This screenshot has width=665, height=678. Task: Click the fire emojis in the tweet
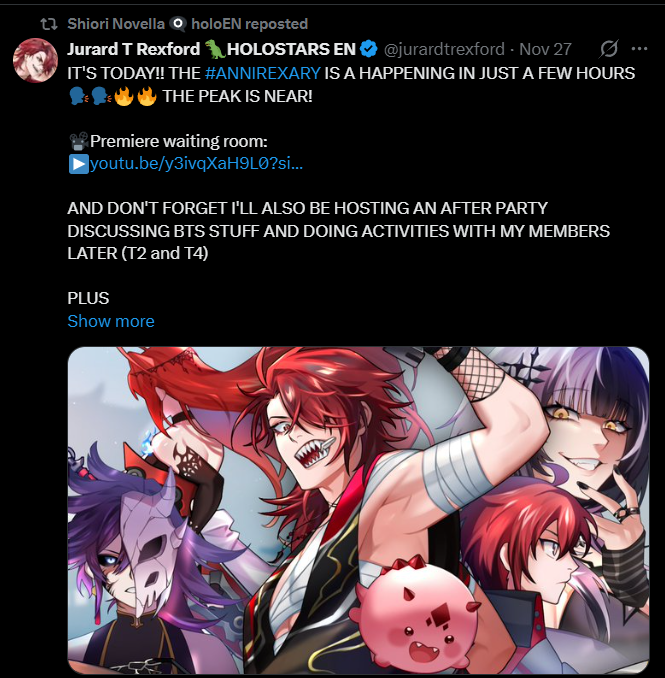[134, 96]
